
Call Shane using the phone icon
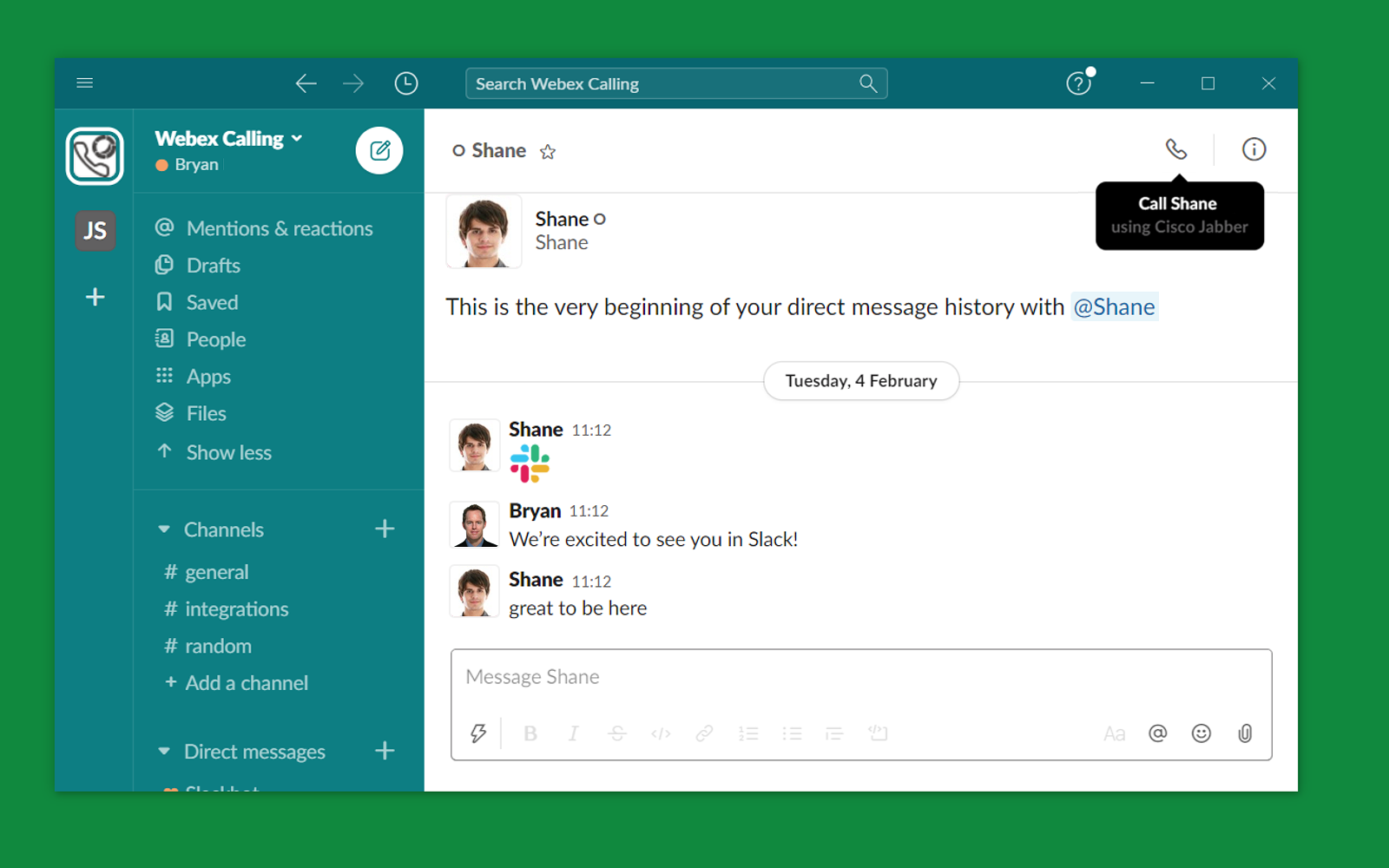(x=1176, y=149)
